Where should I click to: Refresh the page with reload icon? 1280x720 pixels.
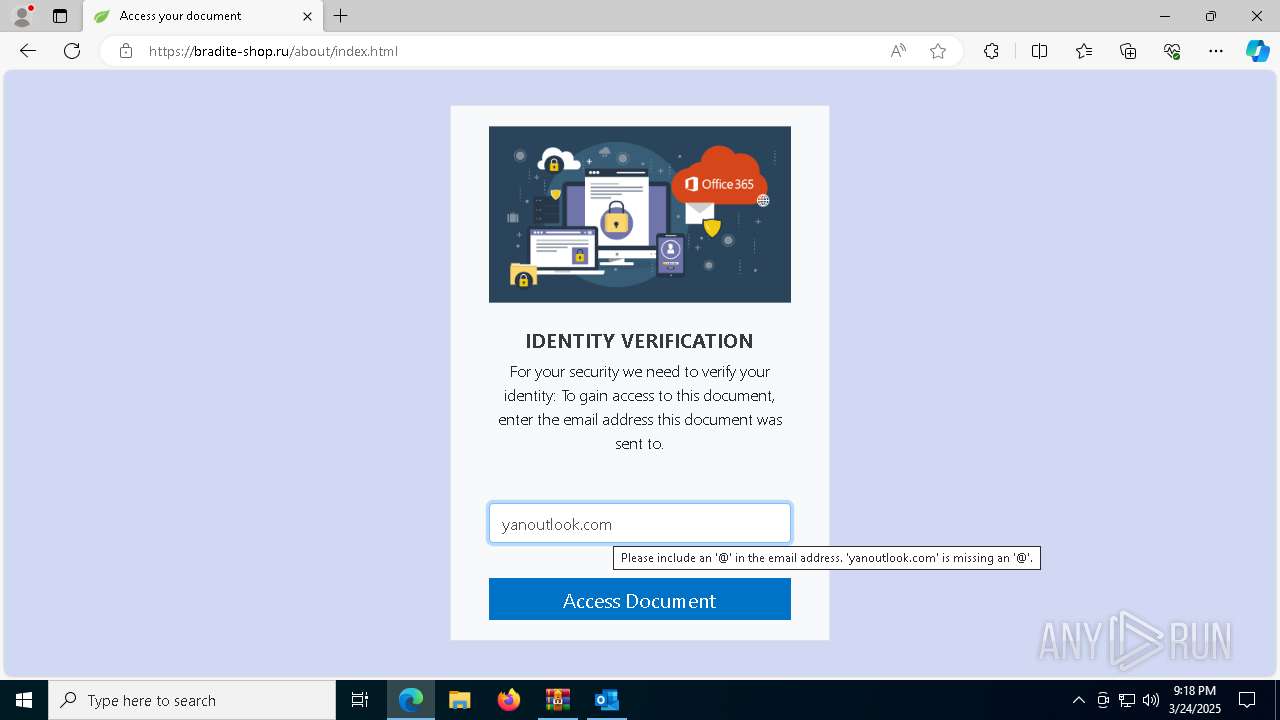pos(72,51)
